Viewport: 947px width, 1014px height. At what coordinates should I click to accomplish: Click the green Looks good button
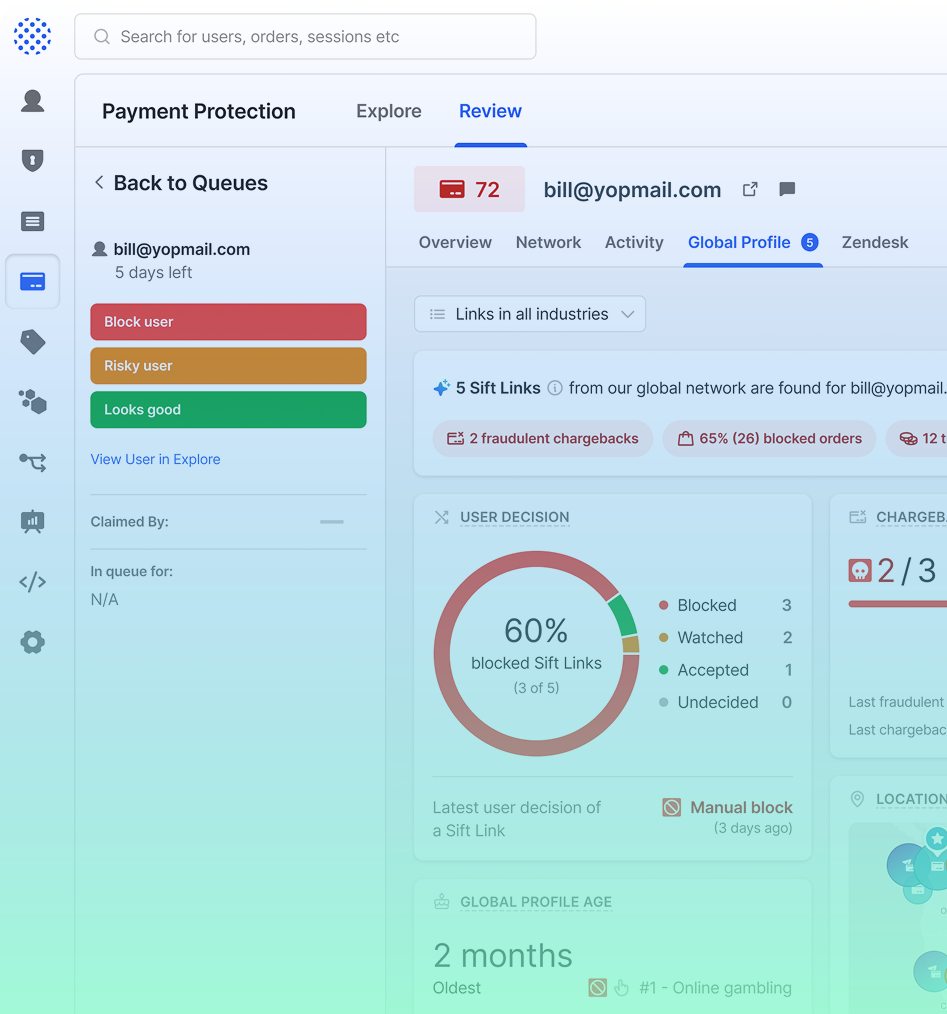(228, 410)
